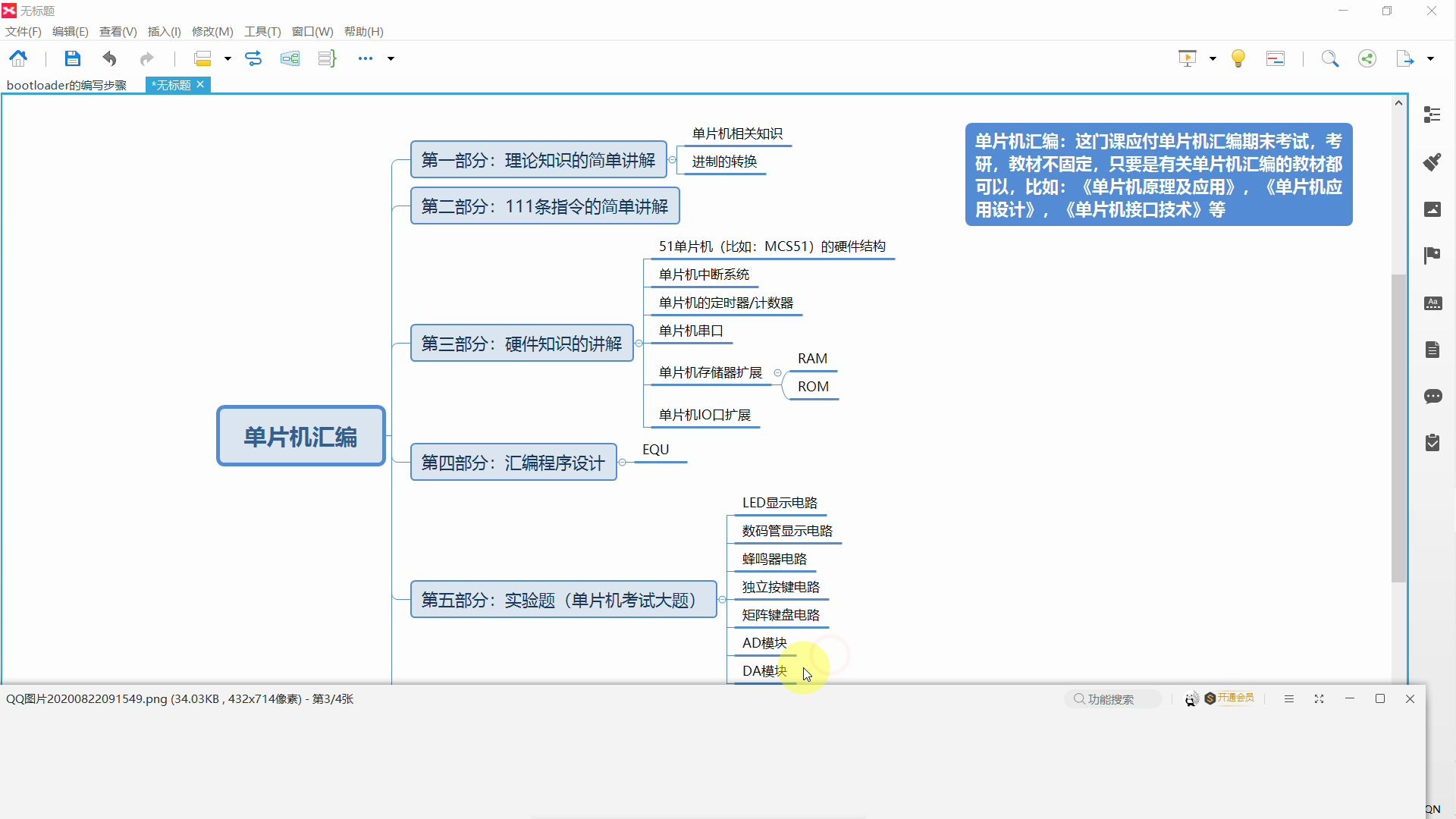Open the Themes panel in sidebar
The image size is (1456, 819).
tap(1432, 303)
